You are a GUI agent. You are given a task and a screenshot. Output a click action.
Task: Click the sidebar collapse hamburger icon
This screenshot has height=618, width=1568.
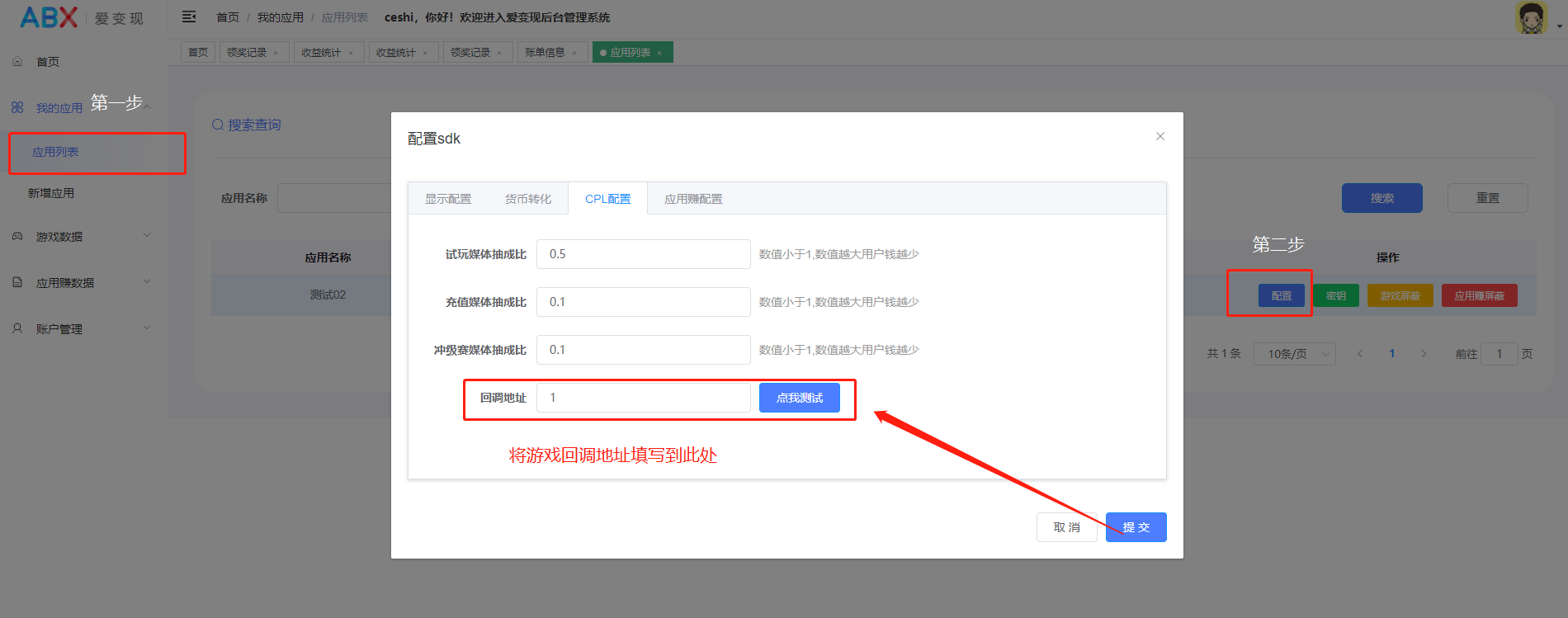[189, 17]
